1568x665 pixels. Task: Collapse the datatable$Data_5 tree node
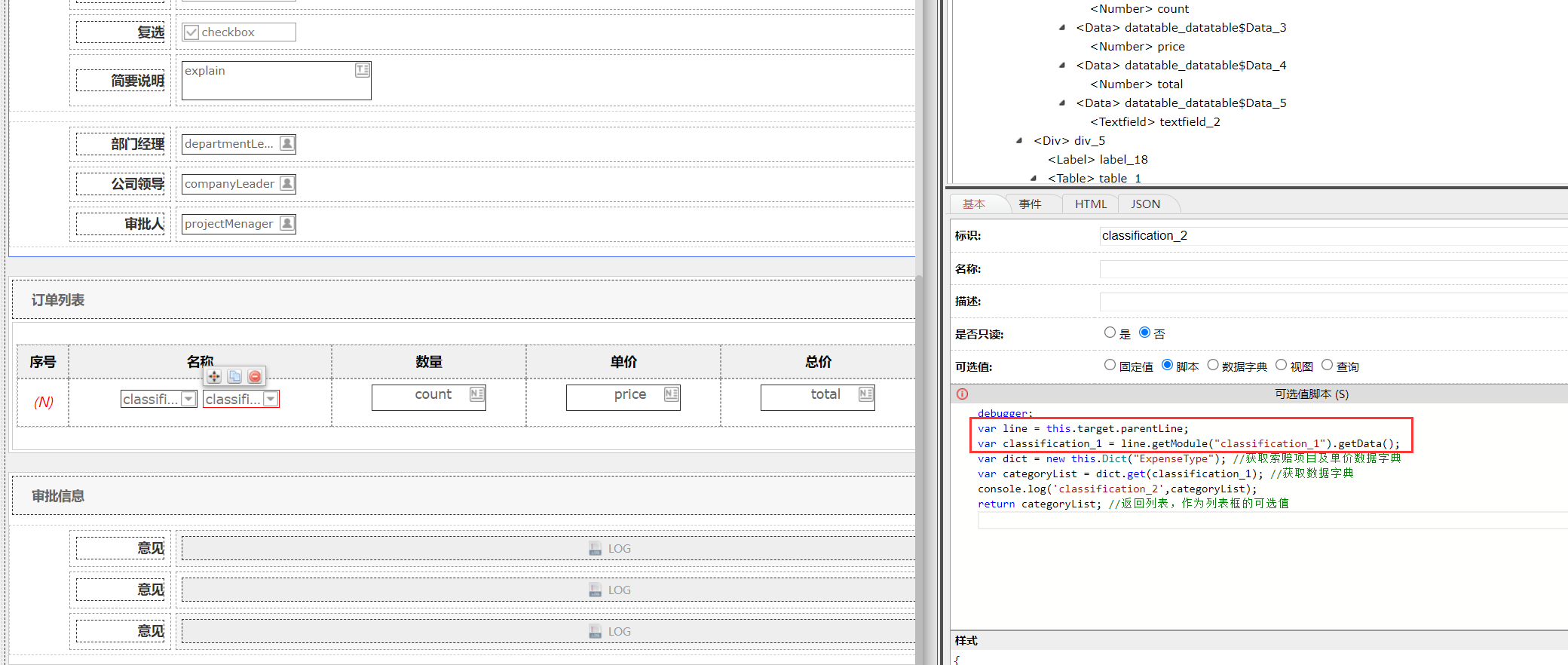tap(1062, 103)
